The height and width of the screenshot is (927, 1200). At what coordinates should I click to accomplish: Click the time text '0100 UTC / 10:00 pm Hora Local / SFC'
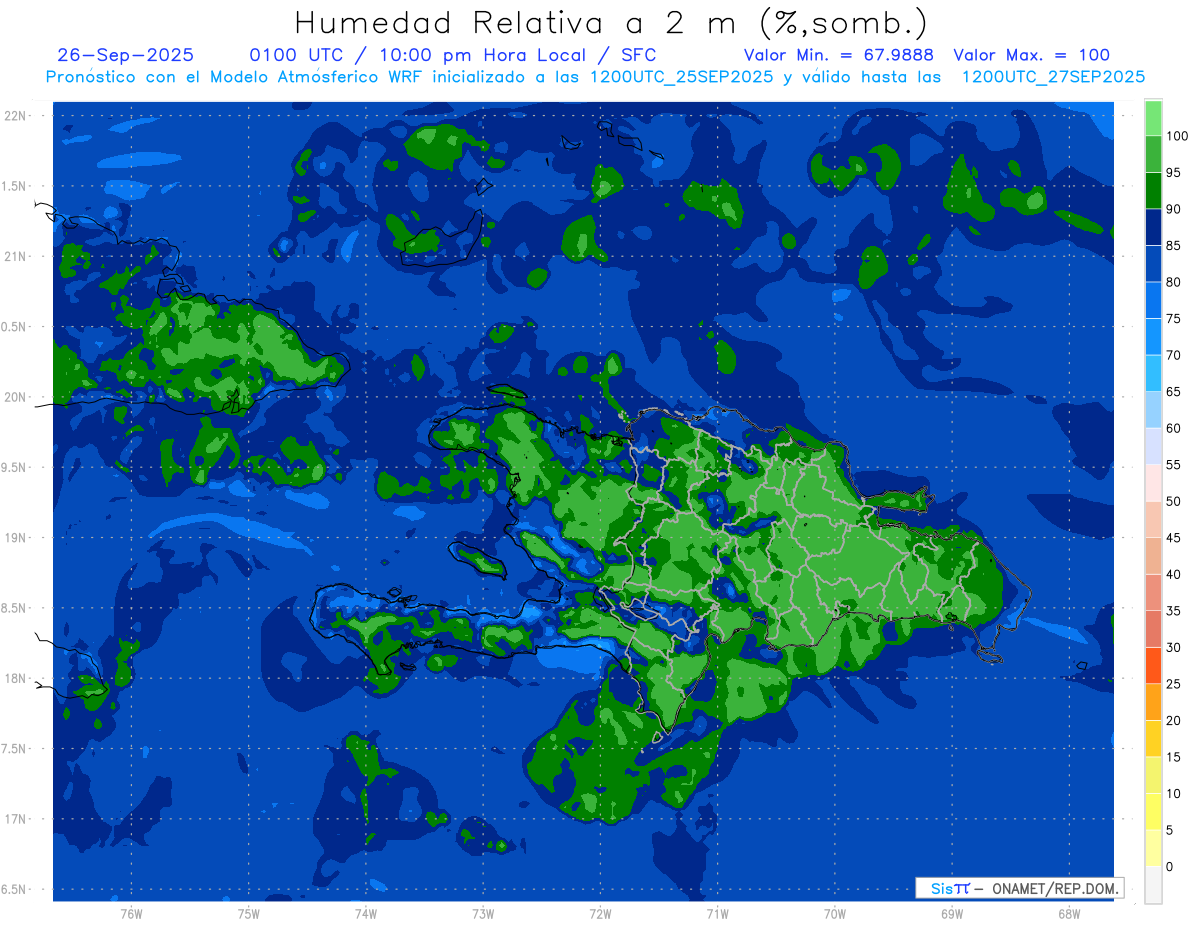(x=452, y=55)
